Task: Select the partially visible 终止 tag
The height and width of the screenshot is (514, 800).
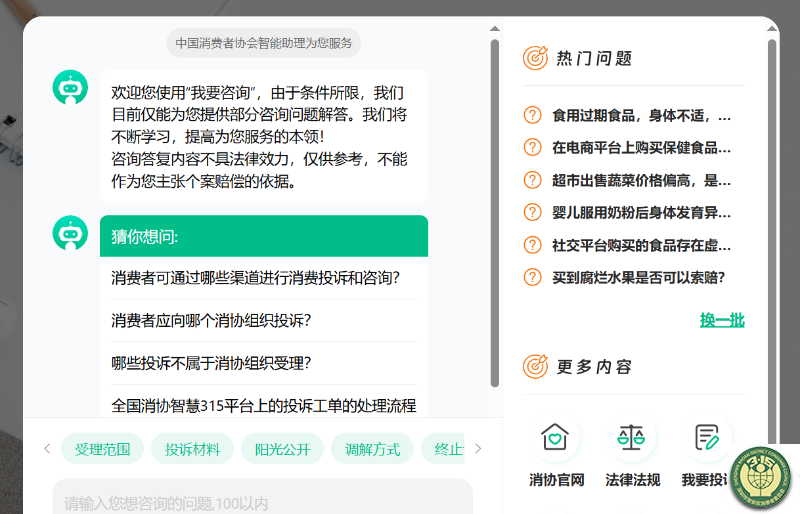Action: point(443,449)
